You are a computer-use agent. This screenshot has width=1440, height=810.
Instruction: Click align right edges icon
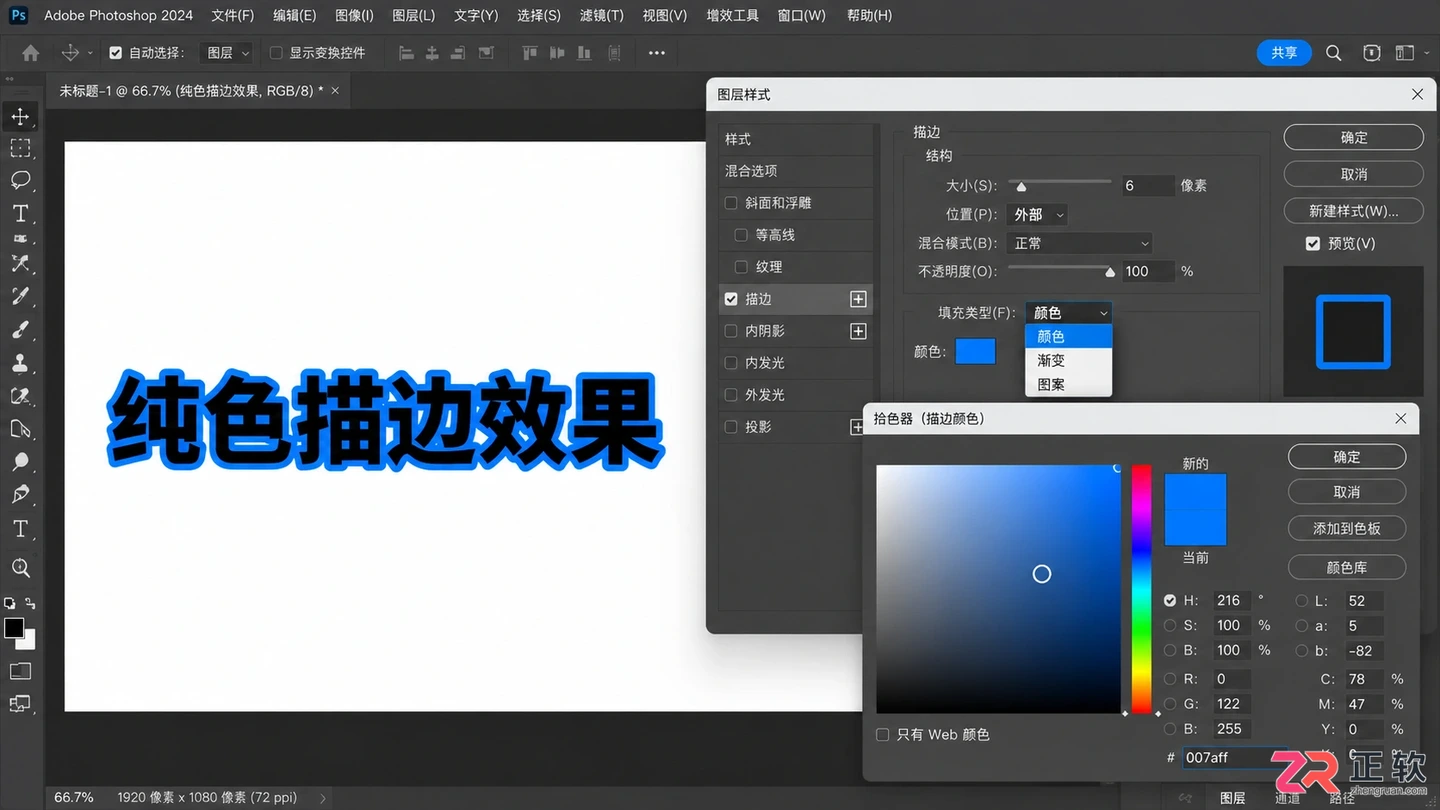click(x=458, y=53)
